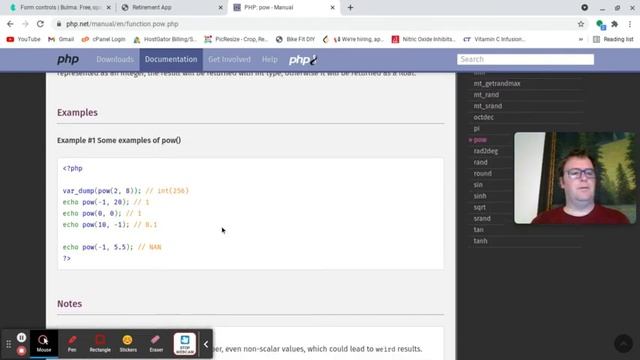Viewport: 640px width, 360px height.
Task: Open rad2deg in the sidebar
Action: click(486, 151)
